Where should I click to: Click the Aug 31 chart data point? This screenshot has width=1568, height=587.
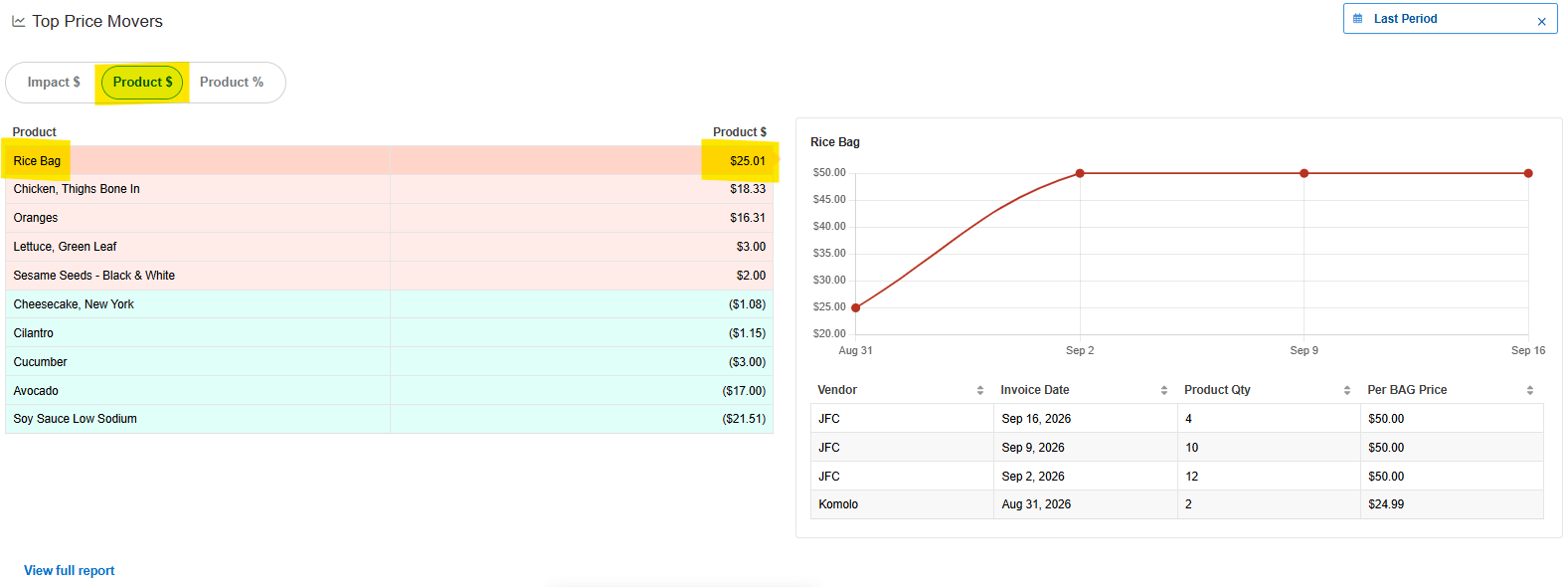[856, 307]
